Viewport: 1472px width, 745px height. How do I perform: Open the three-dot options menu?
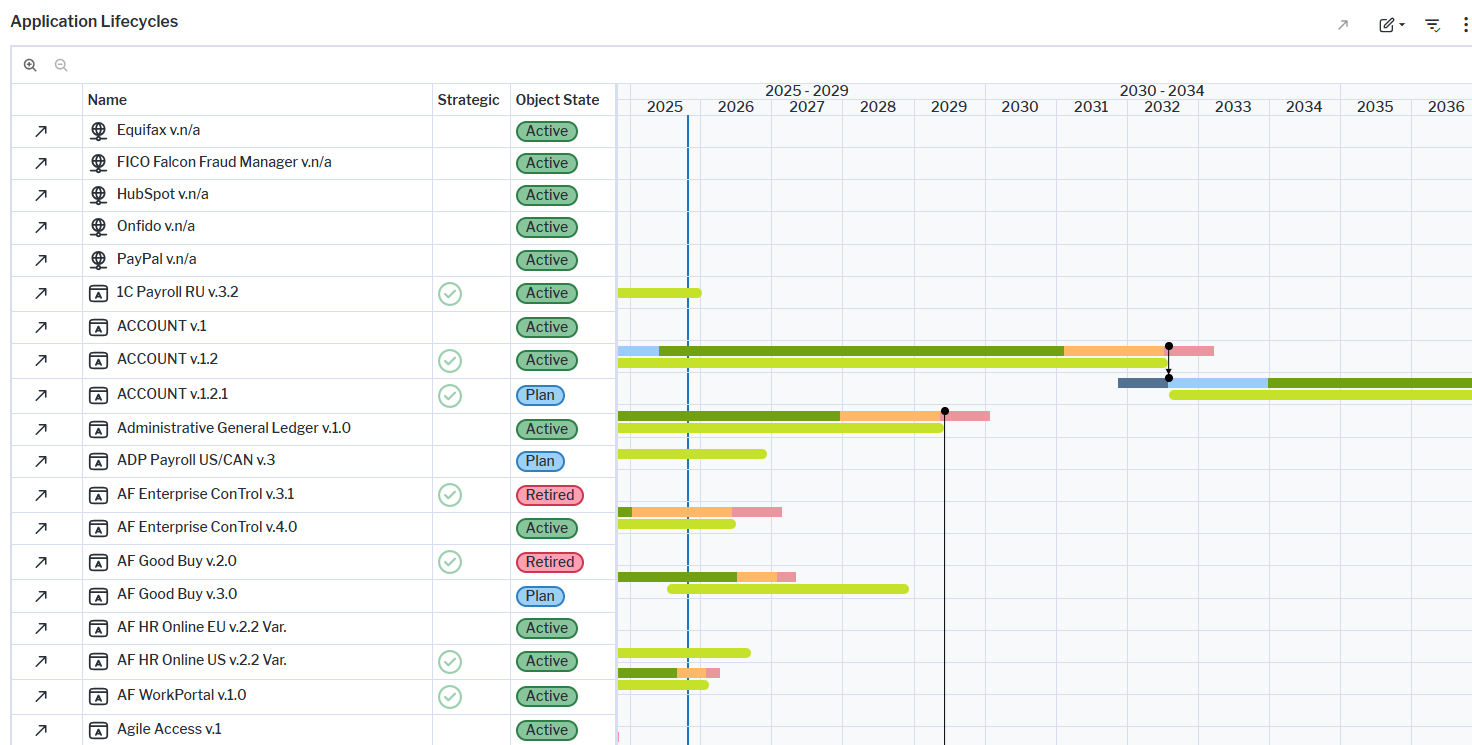[x=1465, y=24]
